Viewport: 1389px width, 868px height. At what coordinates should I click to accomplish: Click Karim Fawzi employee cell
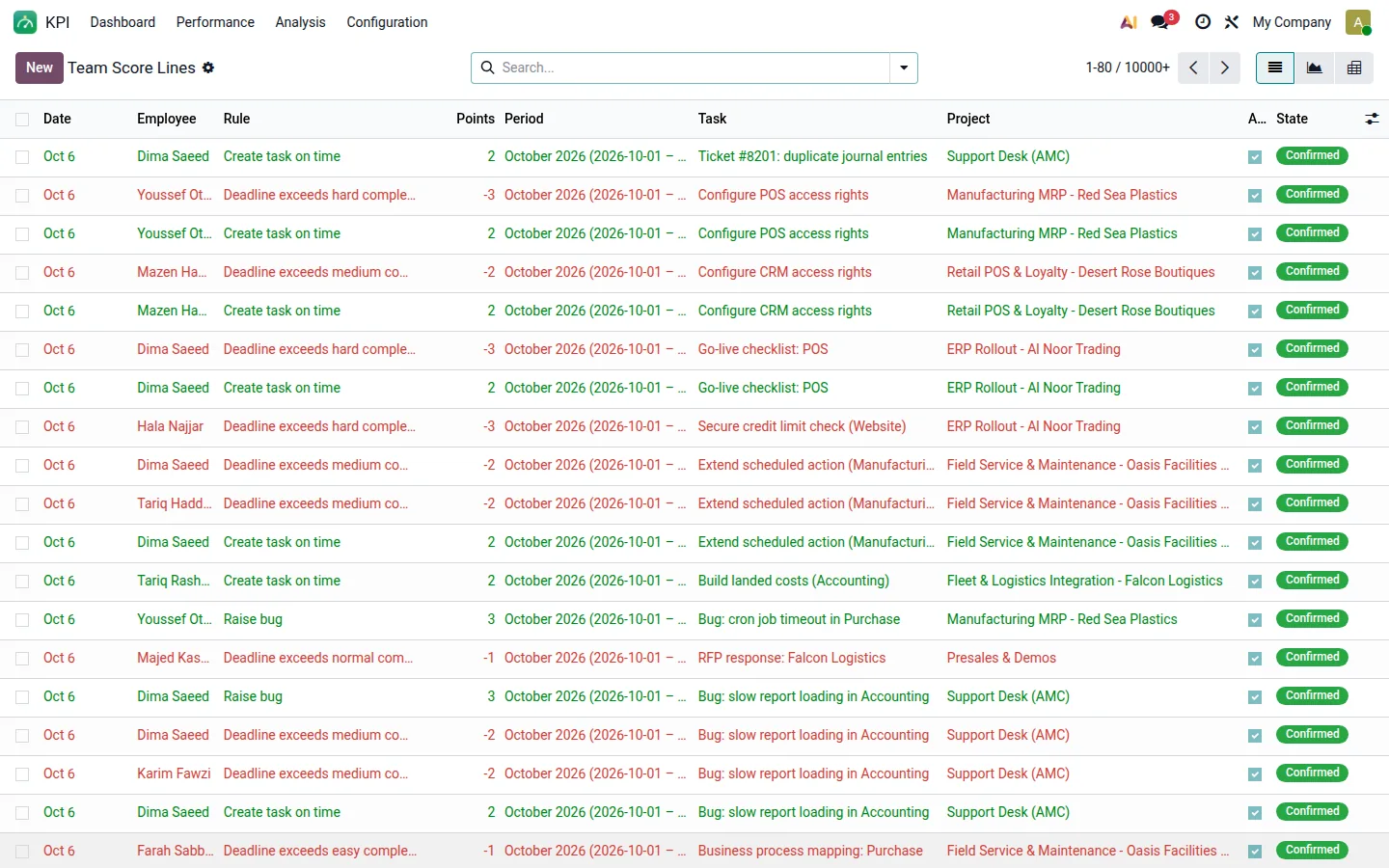(x=174, y=773)
